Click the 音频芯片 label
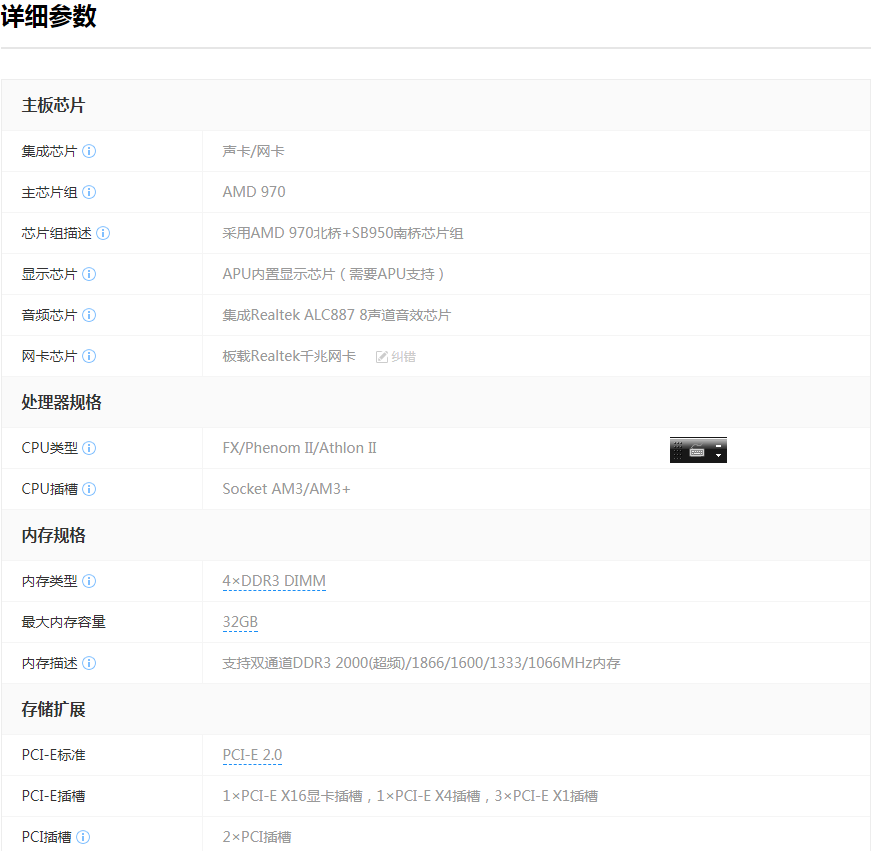The image size is (871, 851). coord(49,316)
